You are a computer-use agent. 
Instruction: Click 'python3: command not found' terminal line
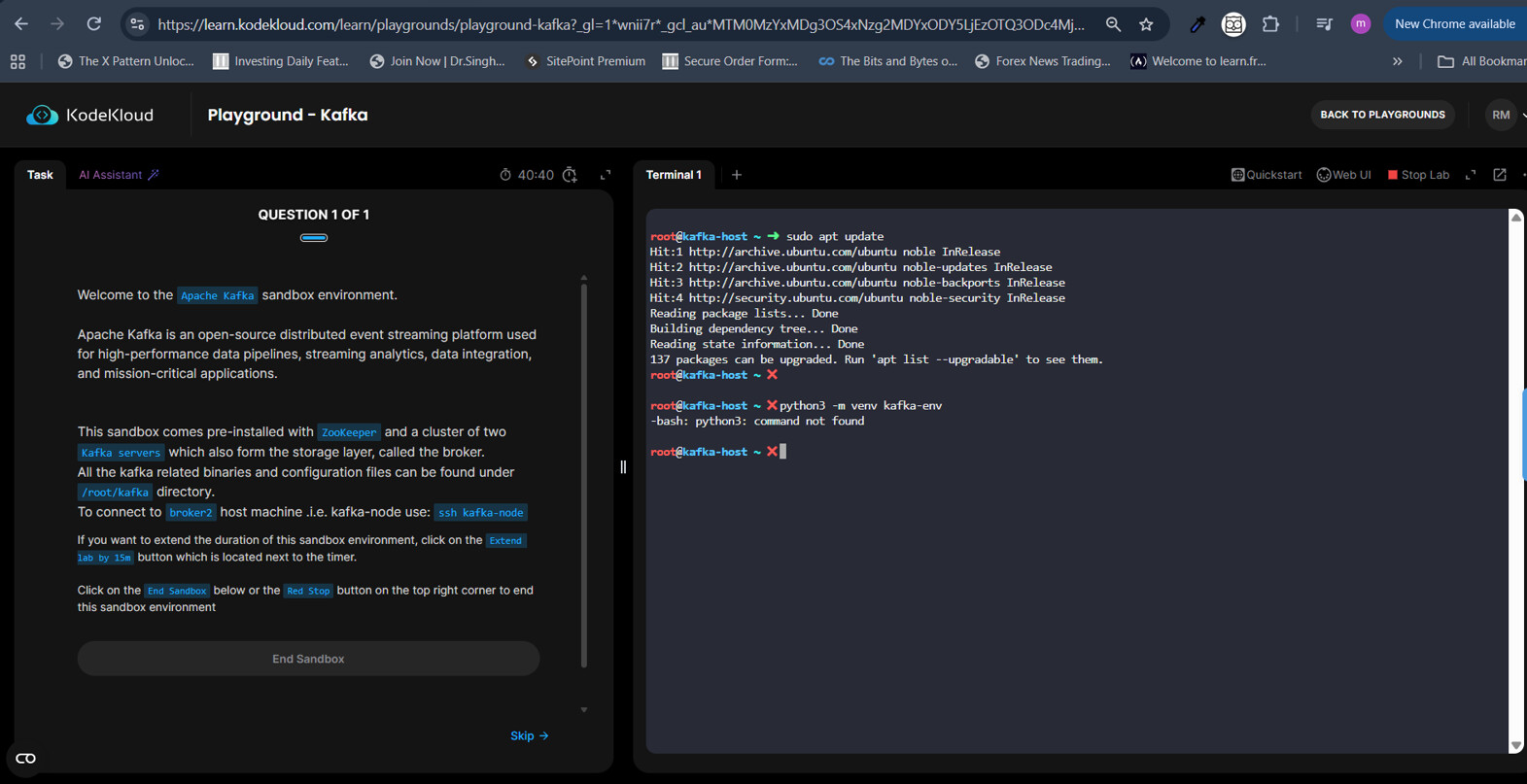[x=757, y=421]
